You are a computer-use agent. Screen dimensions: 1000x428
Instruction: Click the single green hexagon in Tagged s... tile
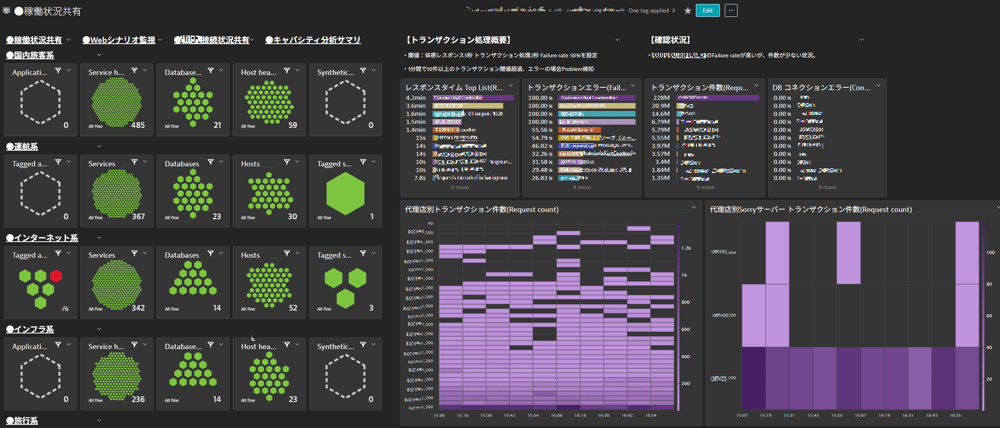click(x=344, y=195)
